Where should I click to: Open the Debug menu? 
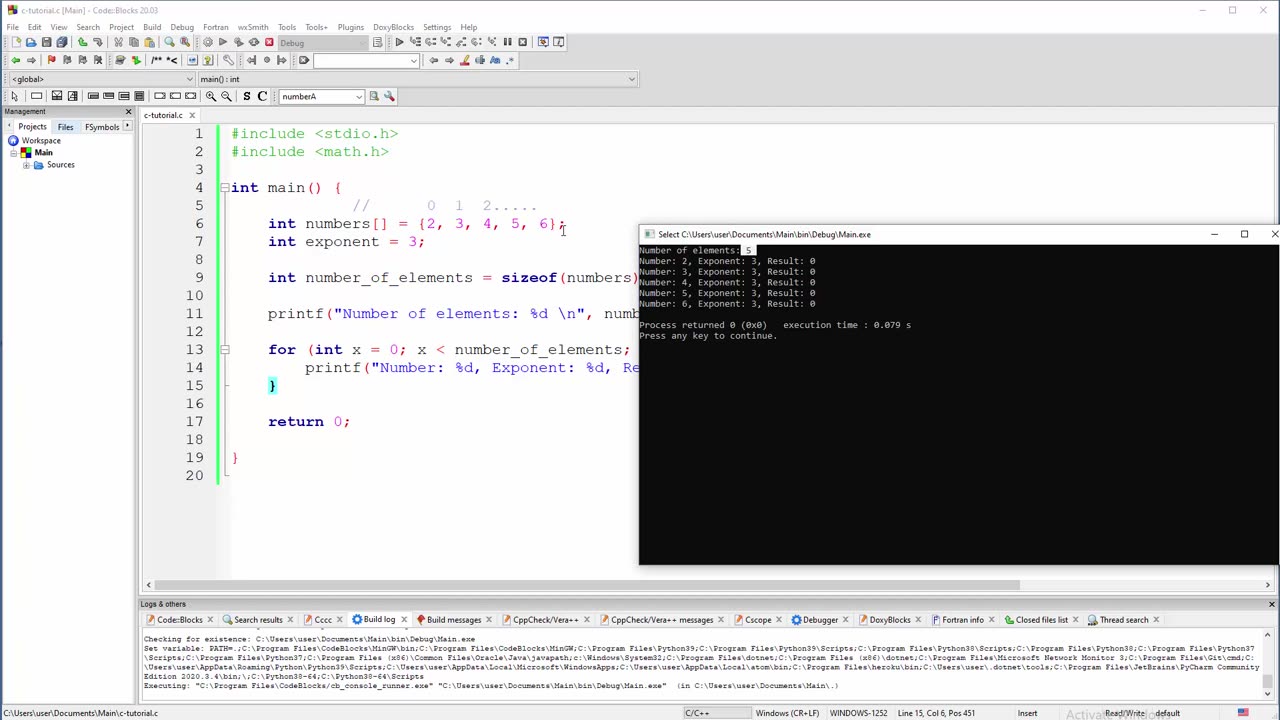click(182, 27)
